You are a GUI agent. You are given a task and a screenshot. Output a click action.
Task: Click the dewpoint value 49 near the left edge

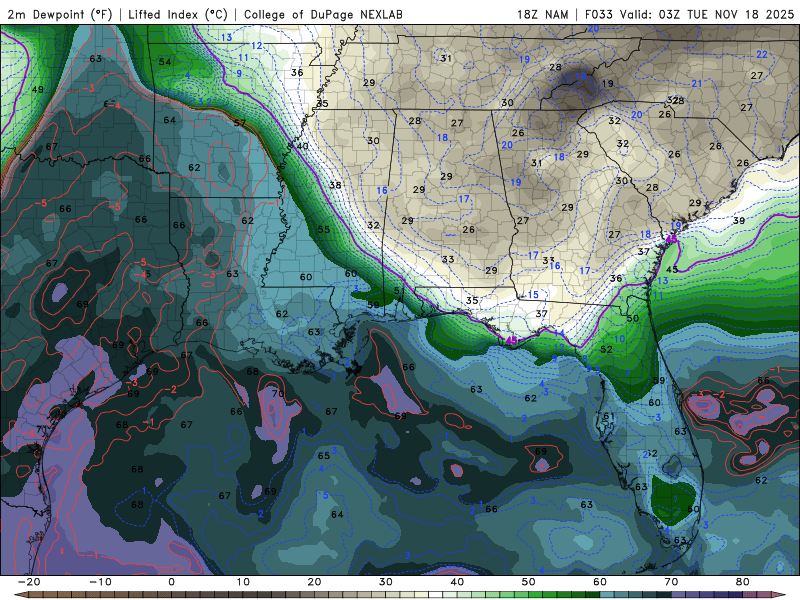[37, 89]
